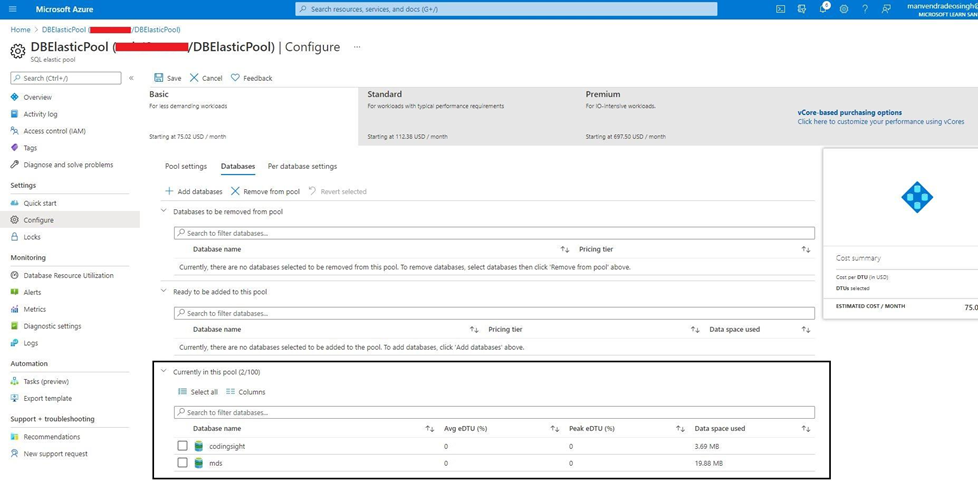Open Quick start in Settings
978x482 pixels.
point(40,203)
